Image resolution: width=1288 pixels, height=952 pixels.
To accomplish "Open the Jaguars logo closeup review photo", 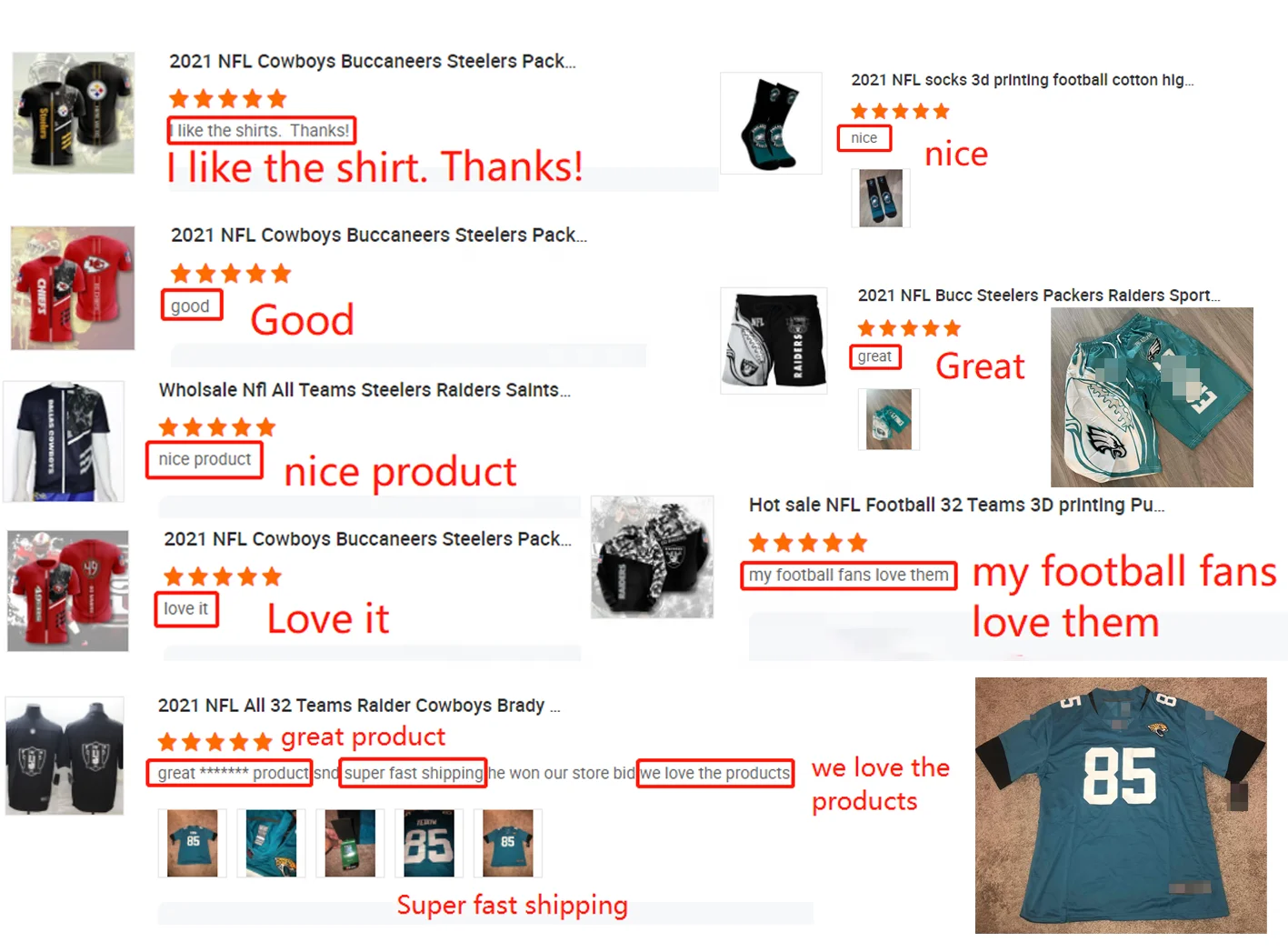I will coord(271,843).
